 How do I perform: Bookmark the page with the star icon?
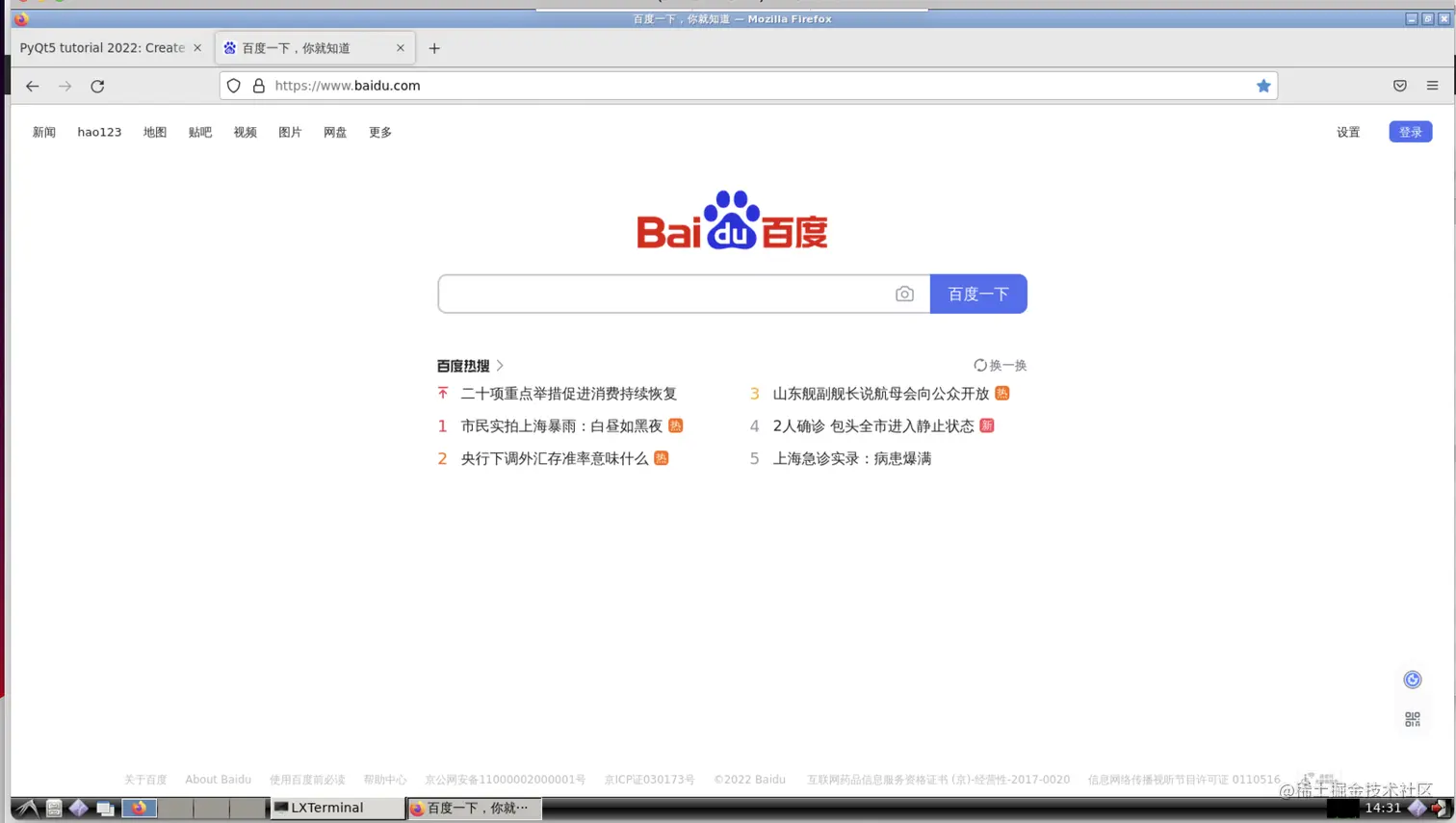click(1262, 86)
